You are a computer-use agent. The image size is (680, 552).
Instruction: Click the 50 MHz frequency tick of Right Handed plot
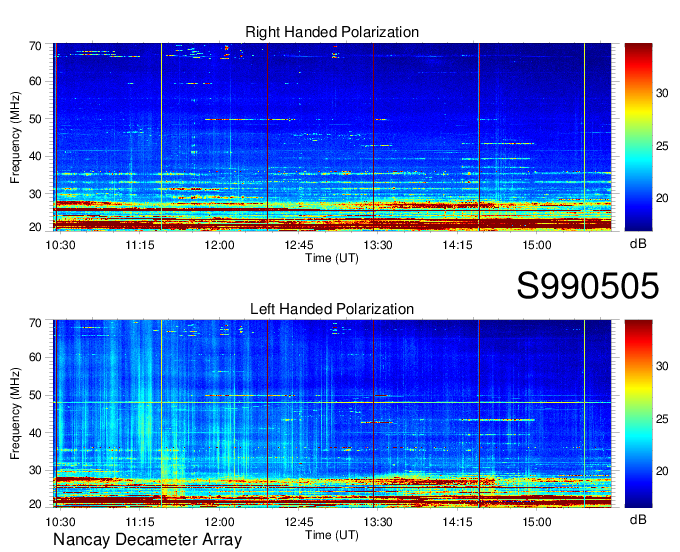click(x=35, y=119)
